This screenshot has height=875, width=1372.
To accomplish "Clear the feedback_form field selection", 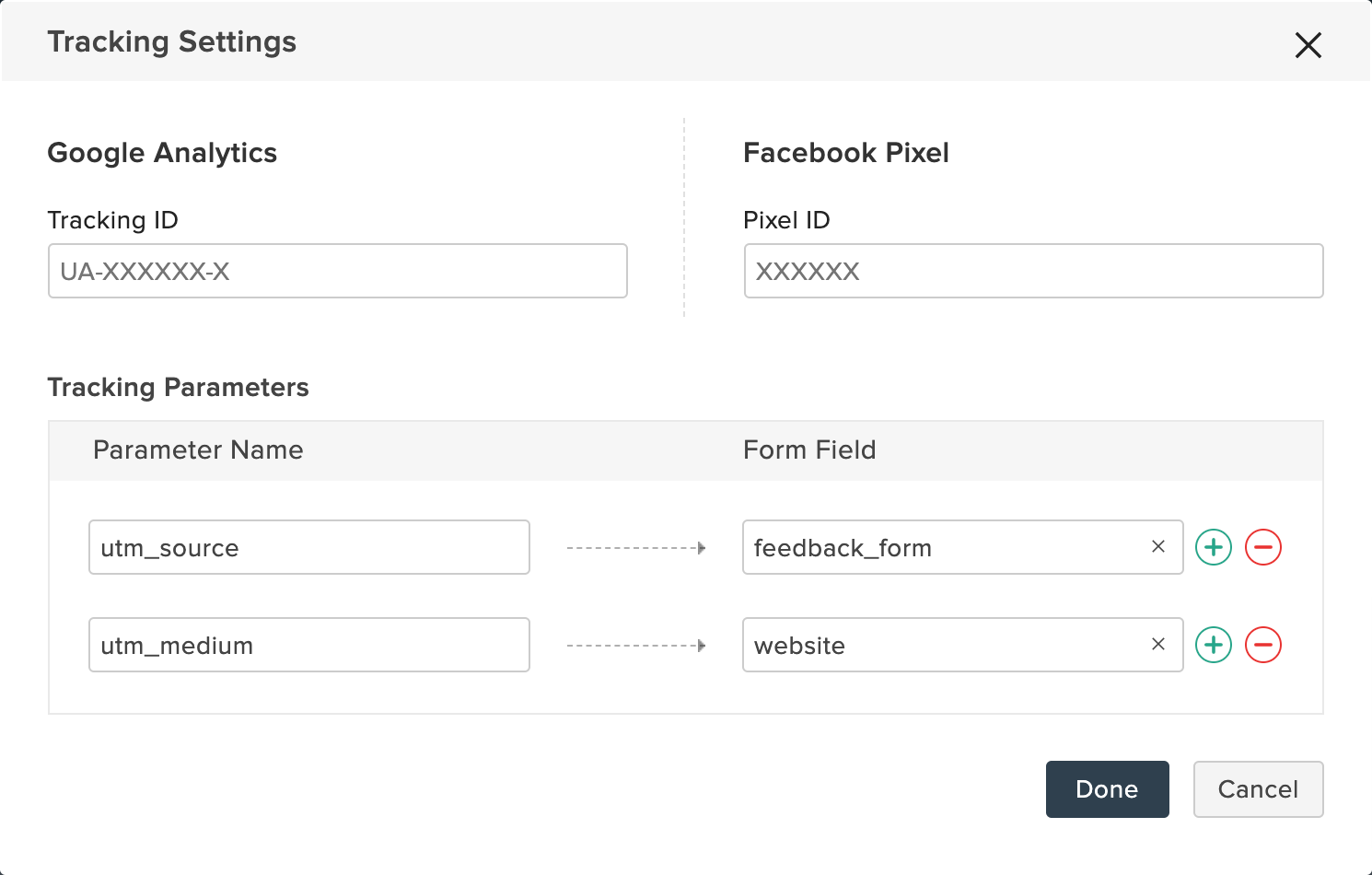I will pyautogui.click(x=1158, y=547).
